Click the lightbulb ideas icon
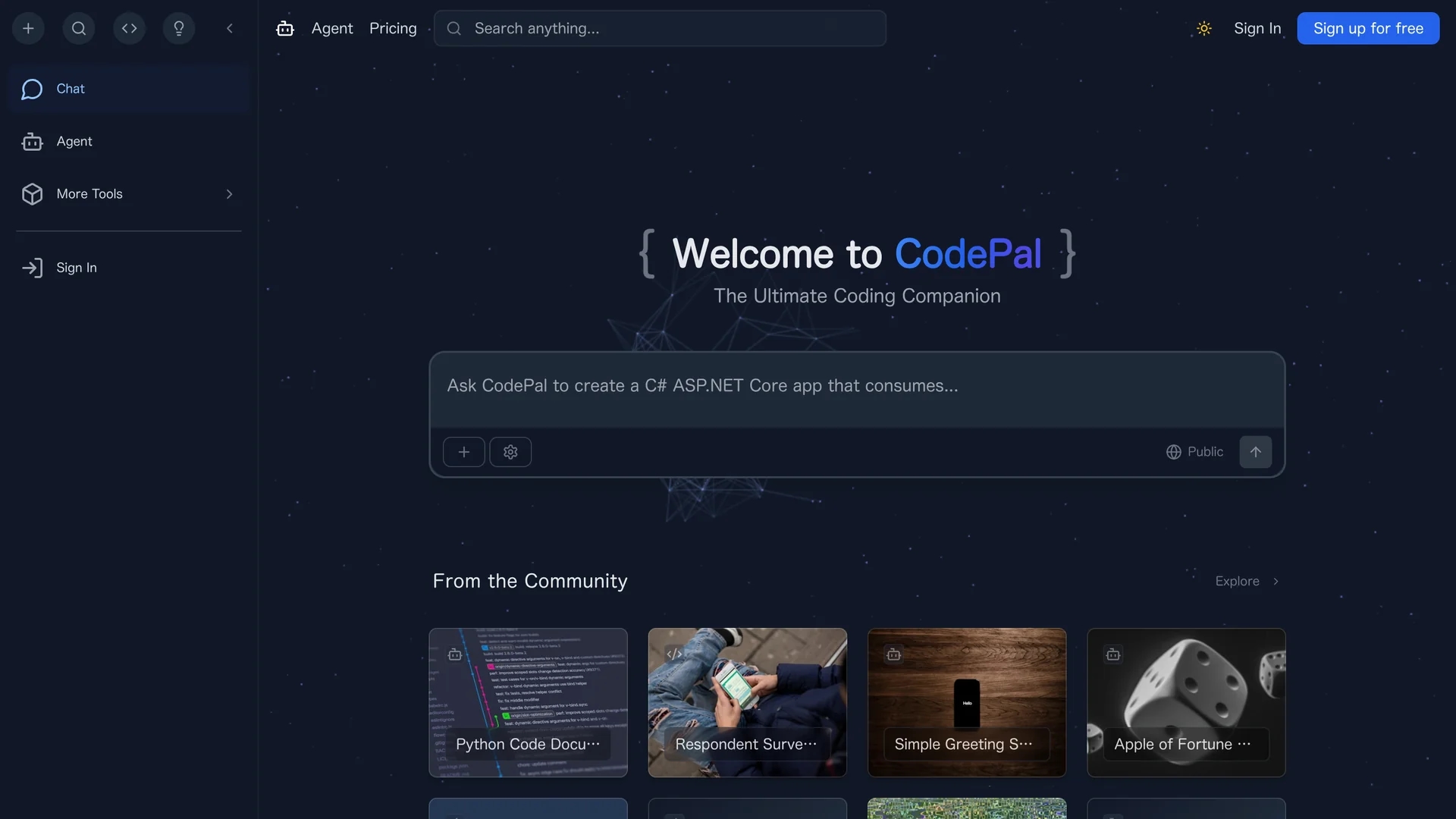Image resolution: width=1456 pixels, height=819 pixels. tap(179, 29)
